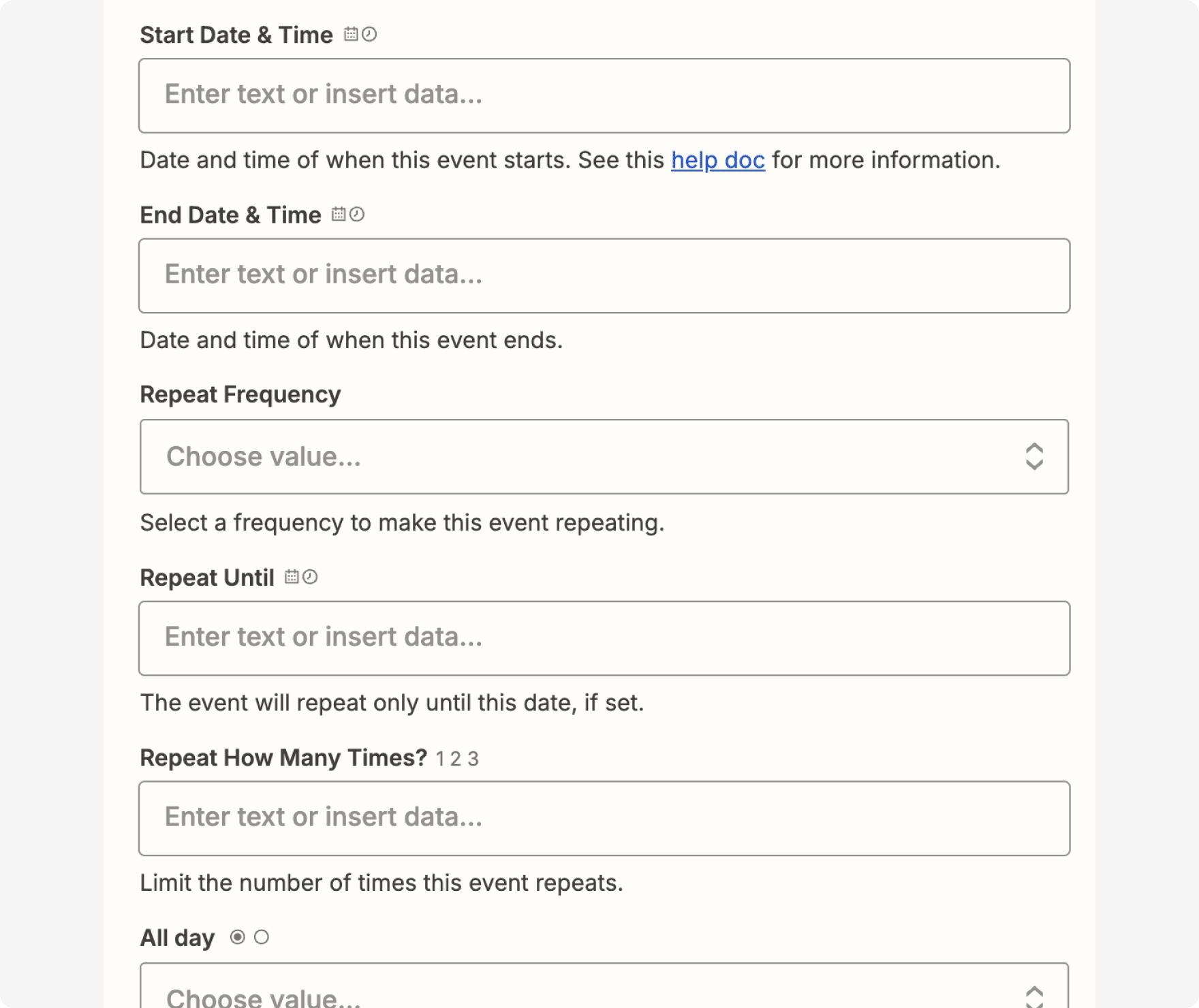Click into the End Date & Time field
1199x1008 pixels.
(x=604, y=275)
